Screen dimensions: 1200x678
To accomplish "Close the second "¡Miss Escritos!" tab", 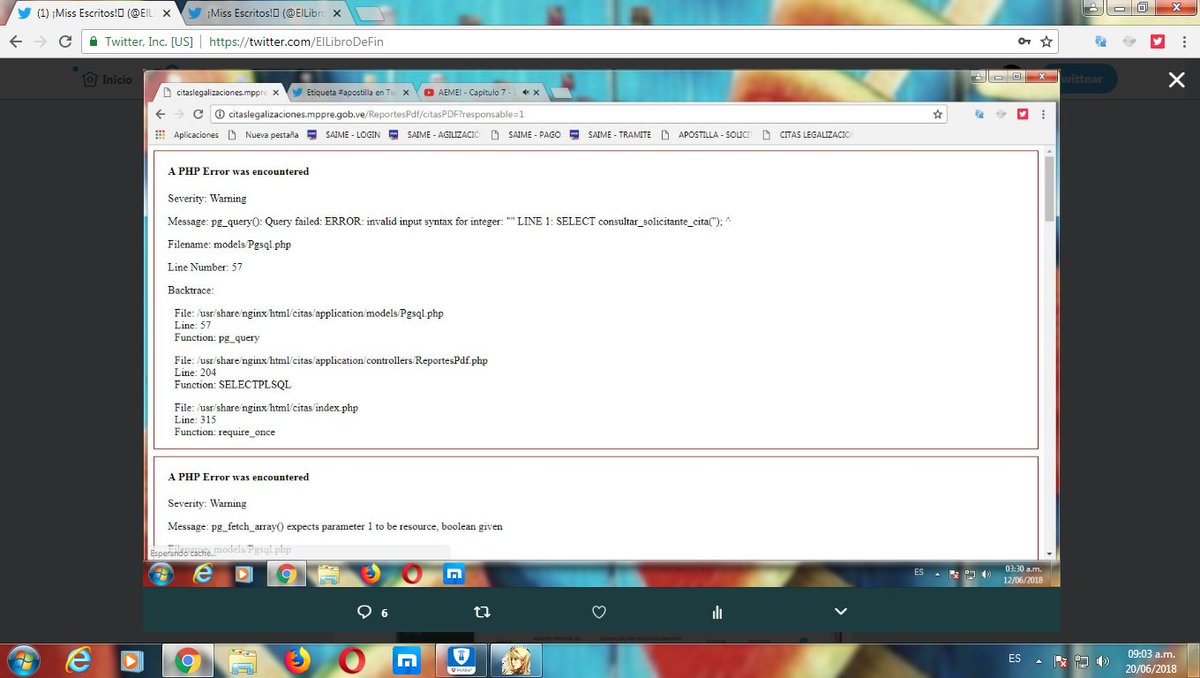I will tap(335, 14).
